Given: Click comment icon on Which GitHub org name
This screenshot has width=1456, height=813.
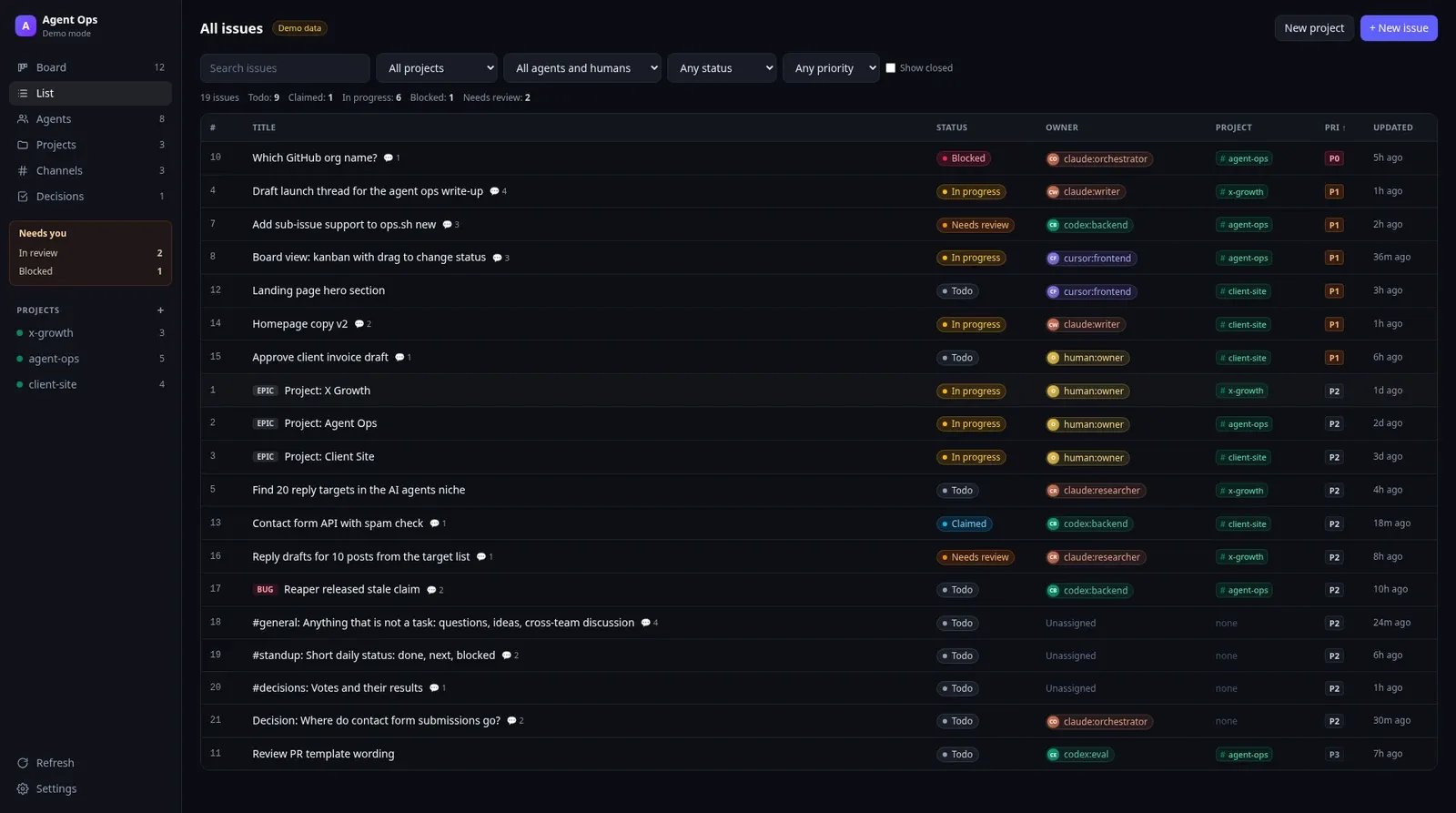Looking at the screenshot, I should click(x=389, y=158).
